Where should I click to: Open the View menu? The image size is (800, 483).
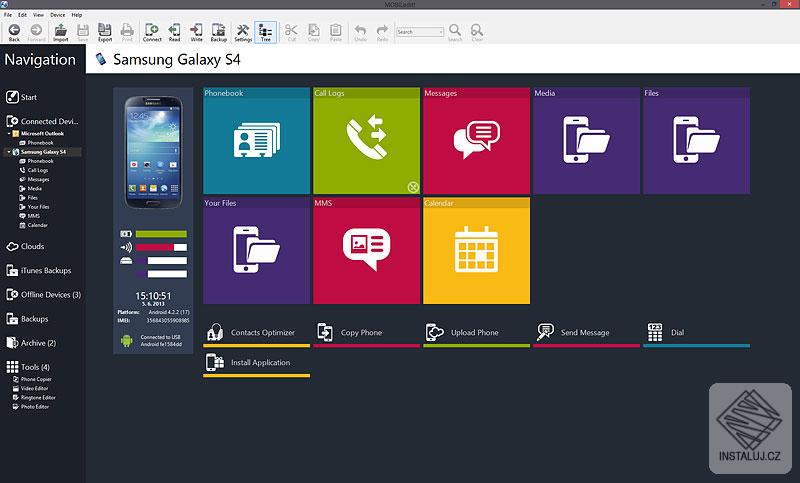(38, 15)
